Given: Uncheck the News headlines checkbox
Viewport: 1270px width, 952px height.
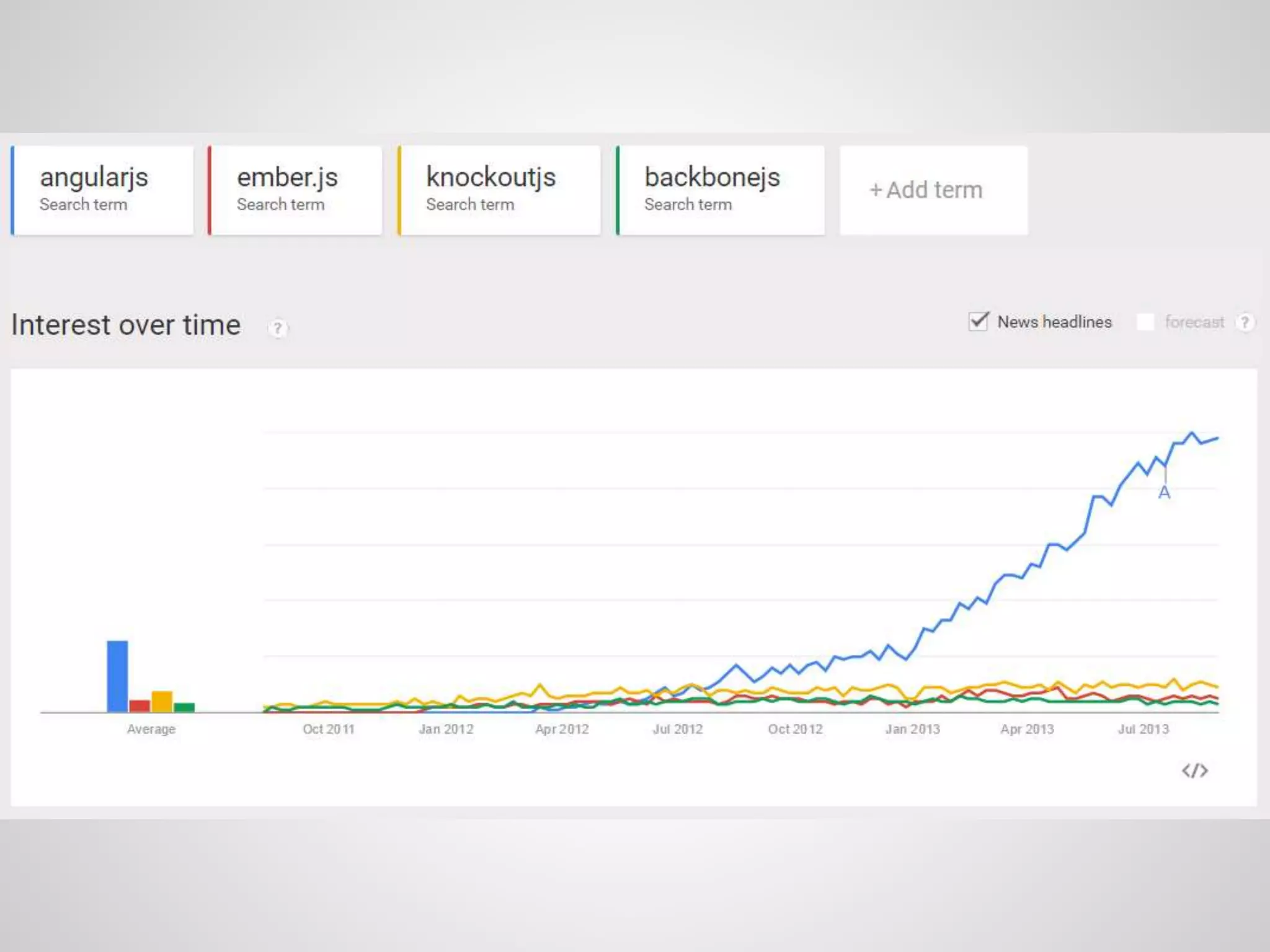Looking at the screenshot, I should coord(978,322).
